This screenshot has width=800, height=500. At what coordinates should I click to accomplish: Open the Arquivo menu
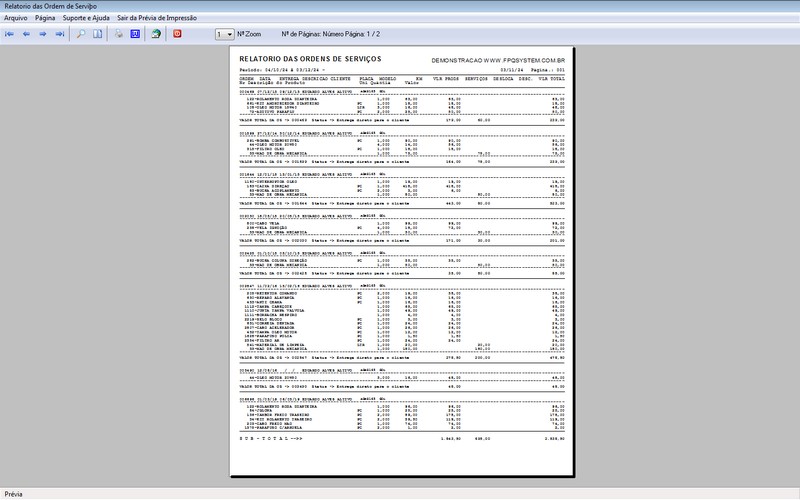pos(16,18)
